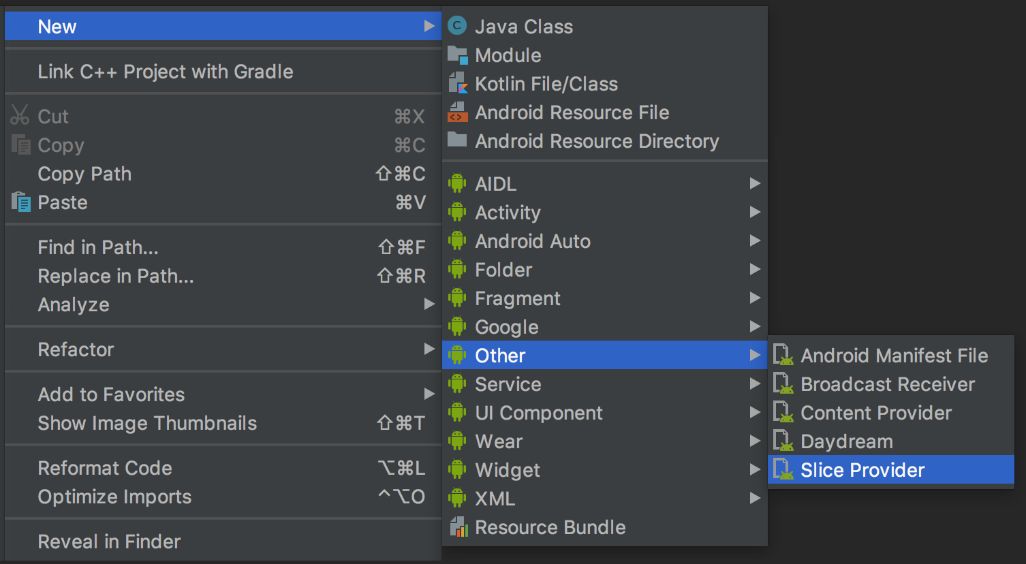1026x564 pixels.
Task: Select Content Provider template
Action: click(x=876, y=413)
